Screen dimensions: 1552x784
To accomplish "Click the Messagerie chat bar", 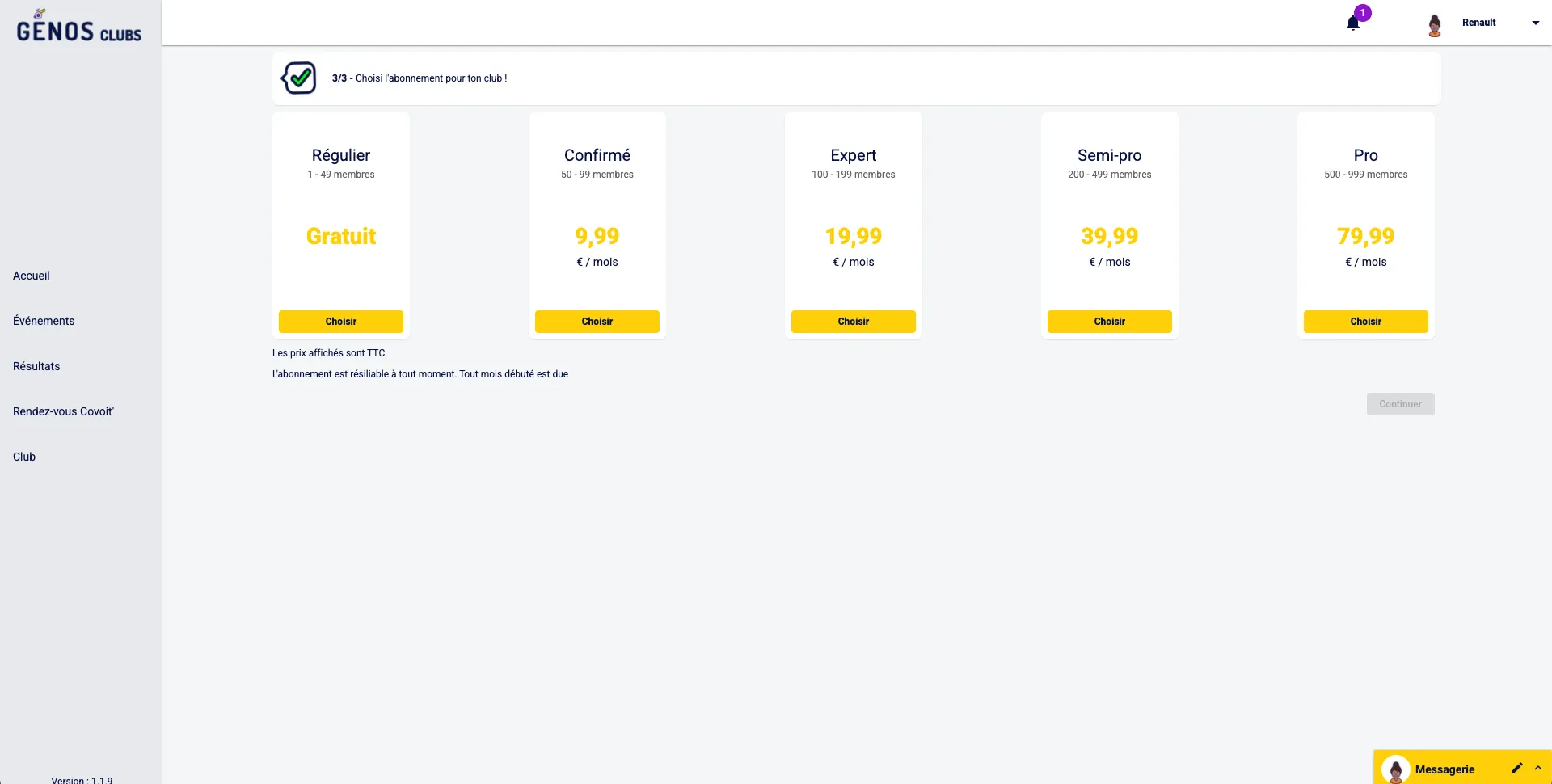I will point(1447,769).
